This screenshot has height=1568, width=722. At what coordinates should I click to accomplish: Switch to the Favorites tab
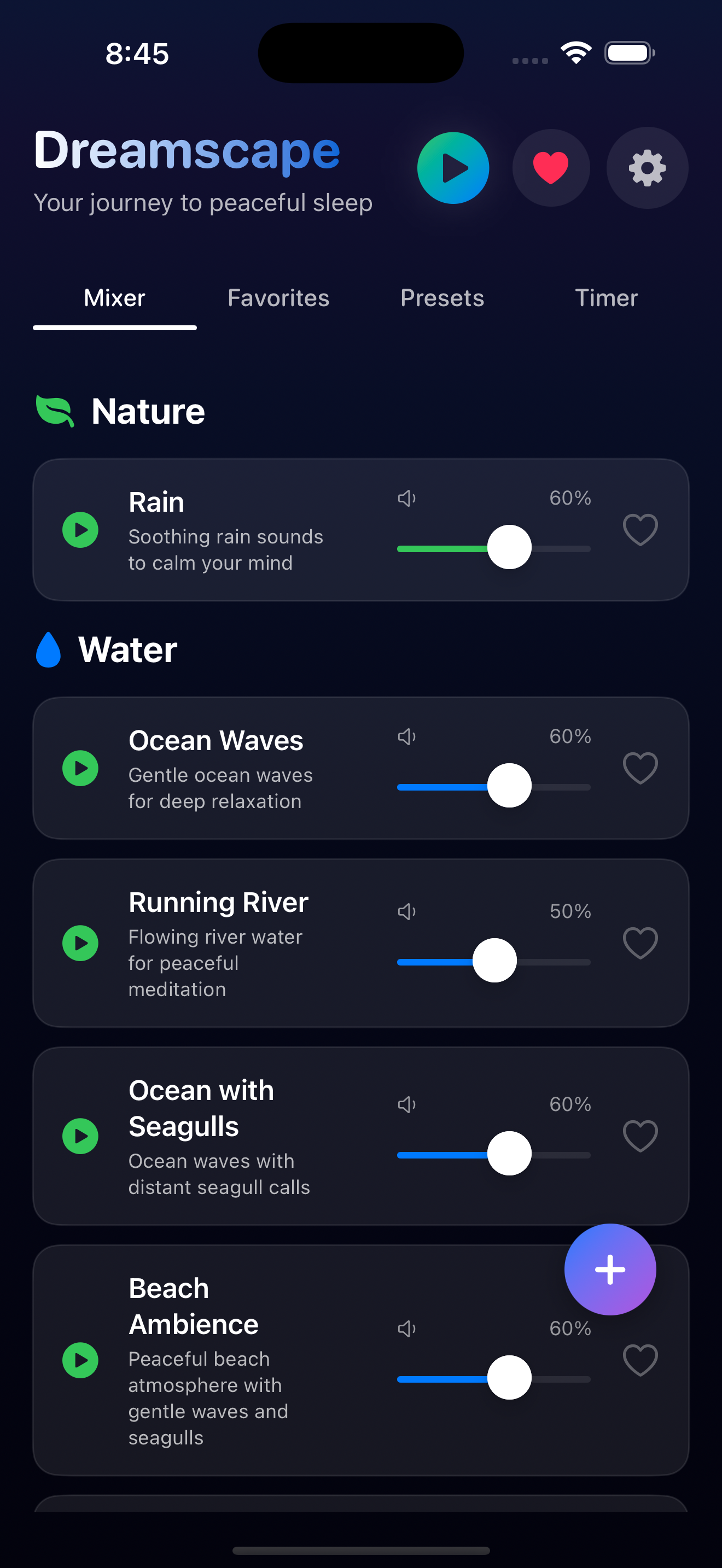(x=278, y=299)
